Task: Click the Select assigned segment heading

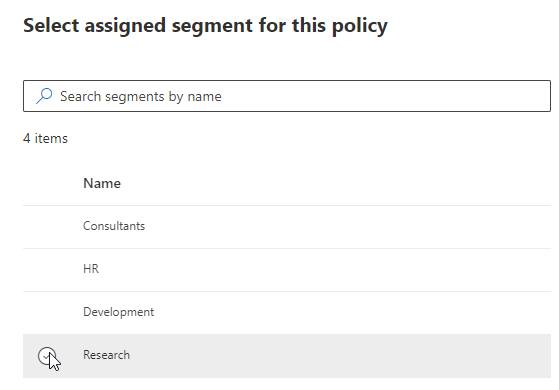Action: 205,26
